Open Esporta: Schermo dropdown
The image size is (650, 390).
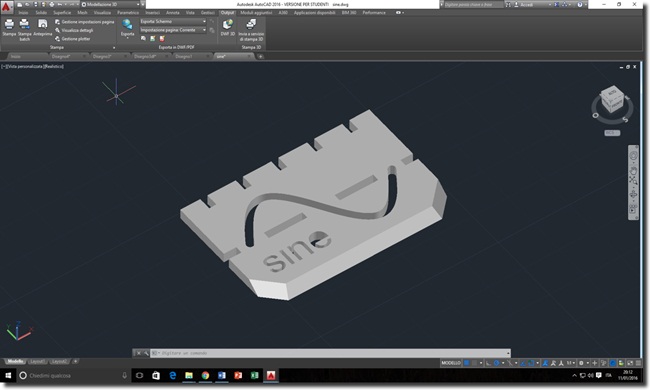point(173,21)
